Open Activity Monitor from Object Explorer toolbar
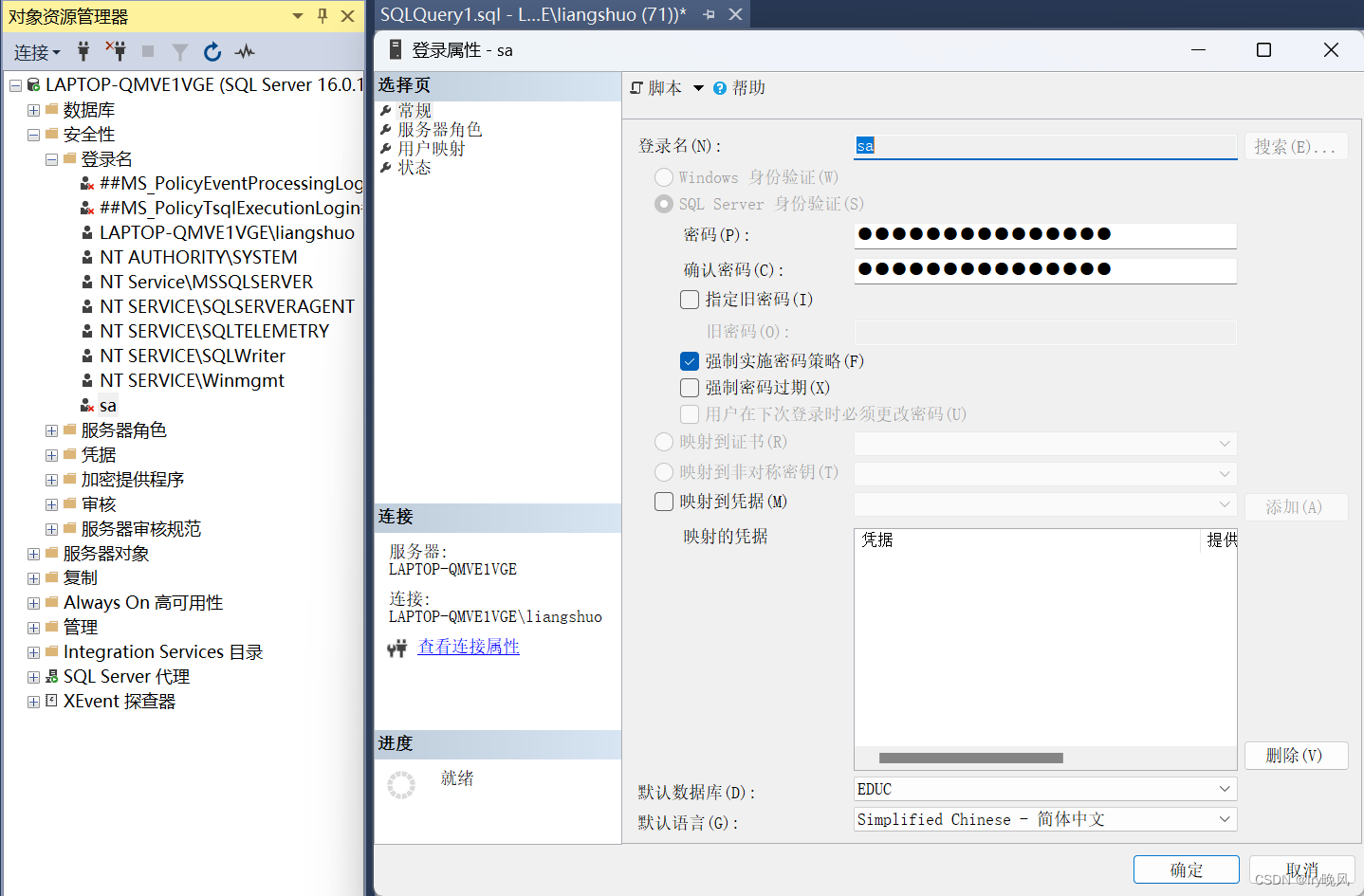The image size is (1364, 896). tap(244, 52)
